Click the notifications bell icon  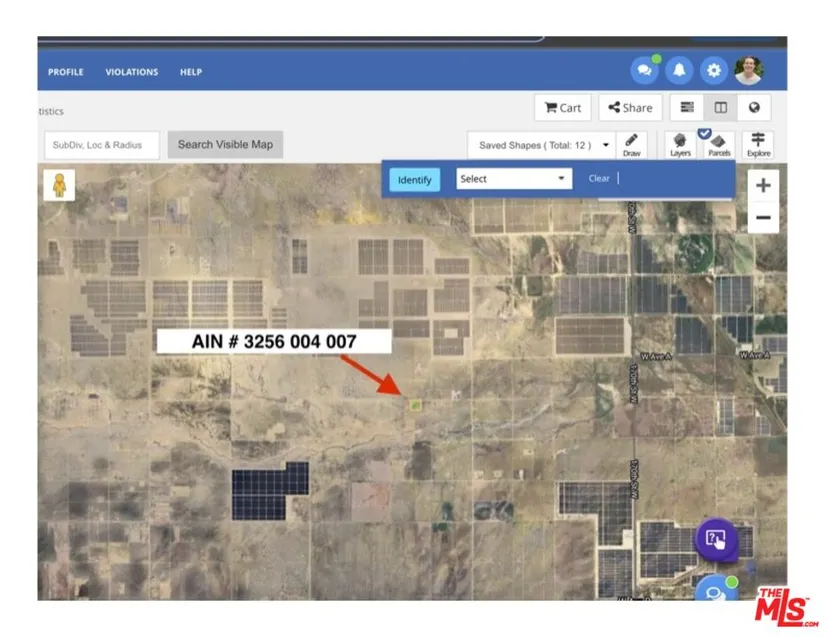pyautogui.click(x=679, y=71)
